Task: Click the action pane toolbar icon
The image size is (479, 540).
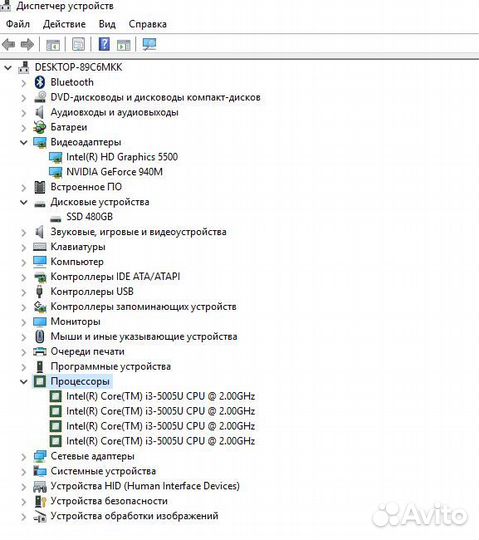Action: coord(123,45)
